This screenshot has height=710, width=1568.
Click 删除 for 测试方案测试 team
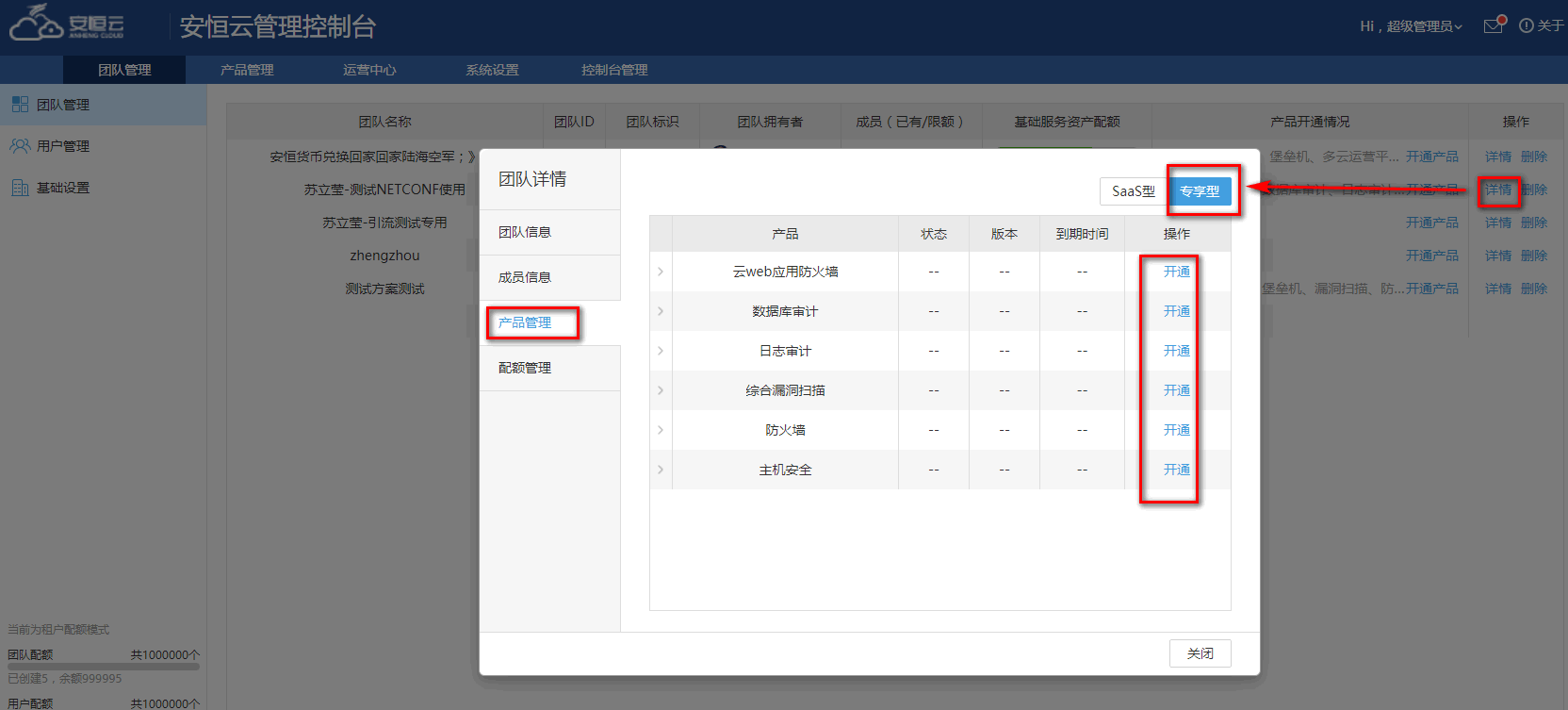point(1534,289)
